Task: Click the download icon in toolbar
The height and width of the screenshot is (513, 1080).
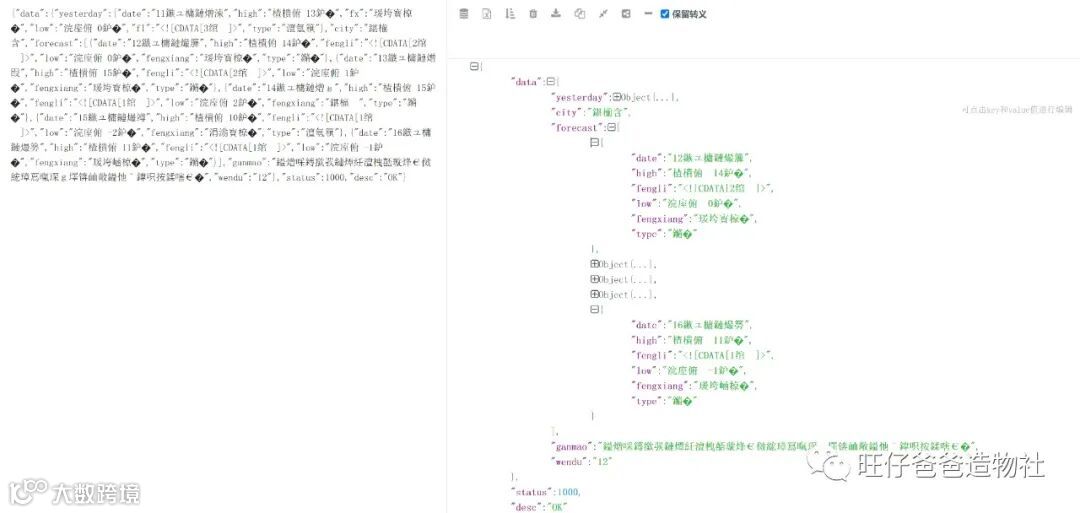Action: (x=556, y=14)
